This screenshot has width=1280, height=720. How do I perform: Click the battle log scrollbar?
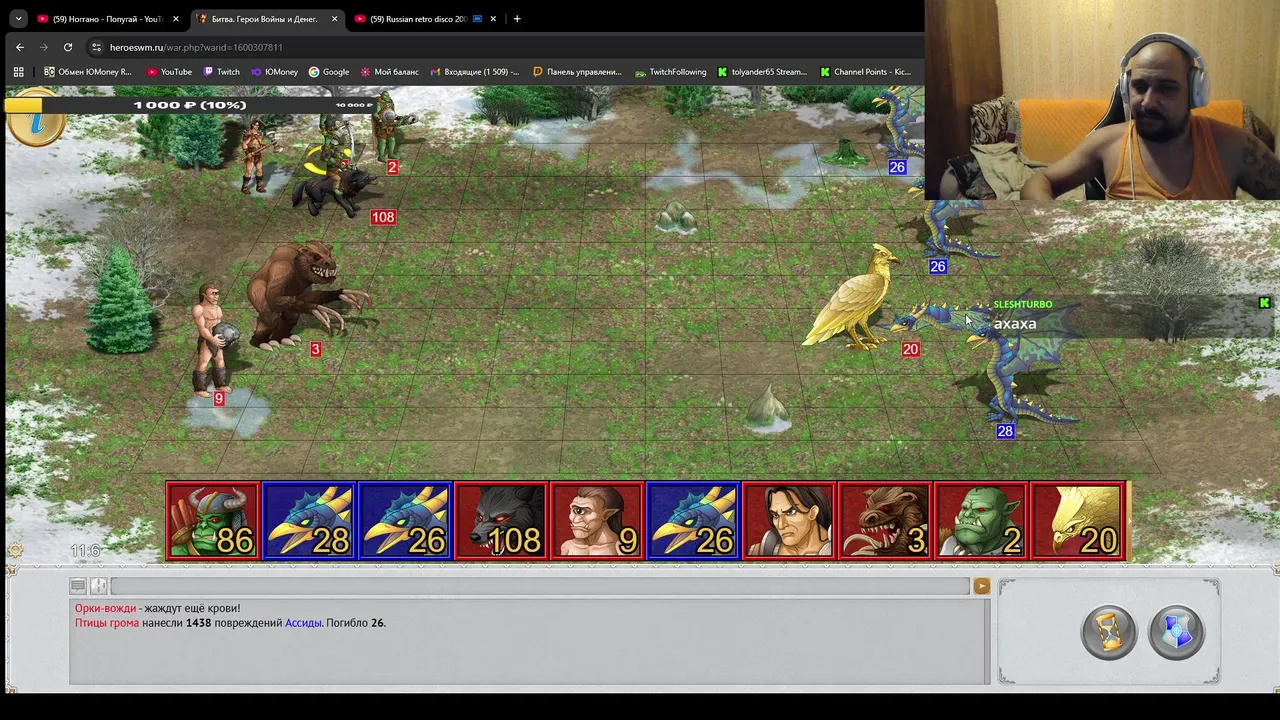(x=987, y=642)
